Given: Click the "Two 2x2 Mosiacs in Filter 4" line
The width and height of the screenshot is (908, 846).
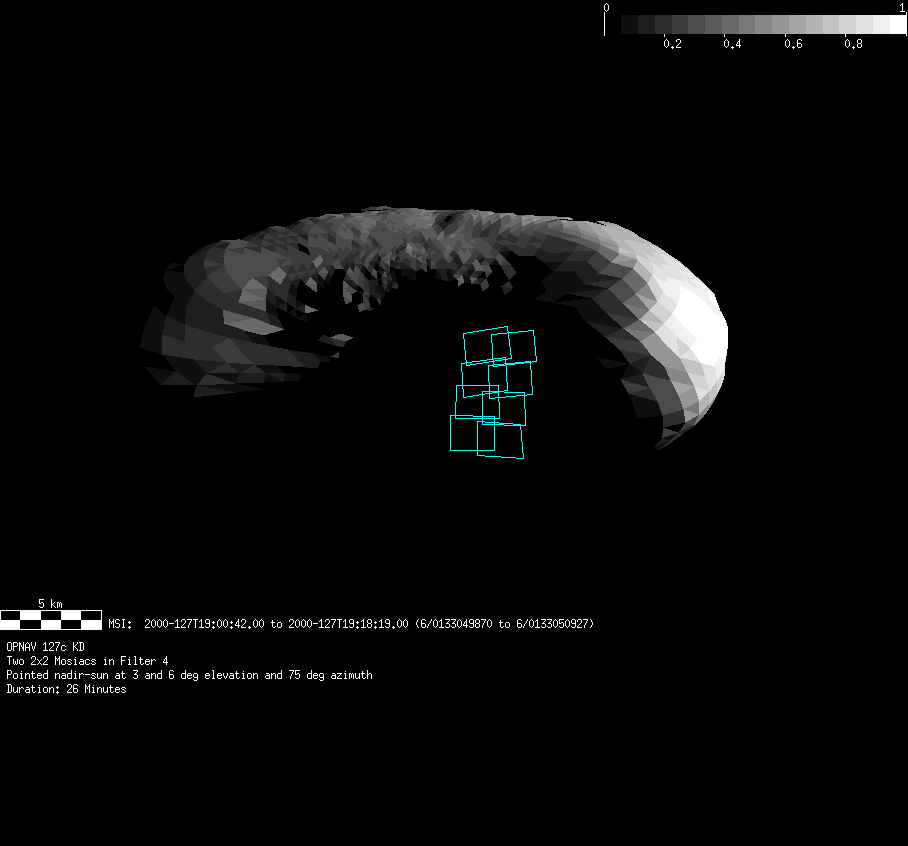Looking at the screenshot, I should pyautogui.click(x=87, y=661).
